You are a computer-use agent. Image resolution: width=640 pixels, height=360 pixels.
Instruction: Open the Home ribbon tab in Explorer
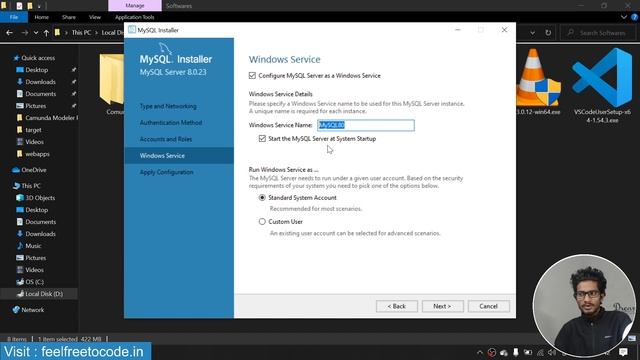point(41,17)
